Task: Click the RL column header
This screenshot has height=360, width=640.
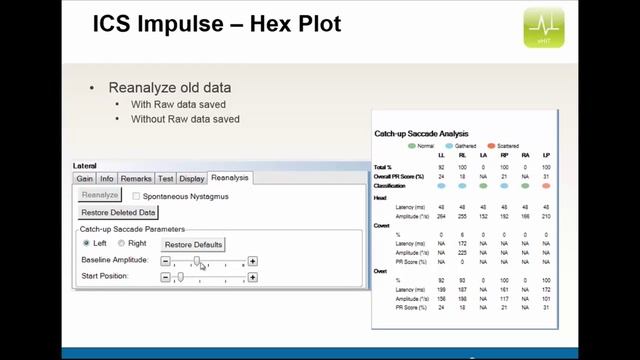Action: (462, 156)
